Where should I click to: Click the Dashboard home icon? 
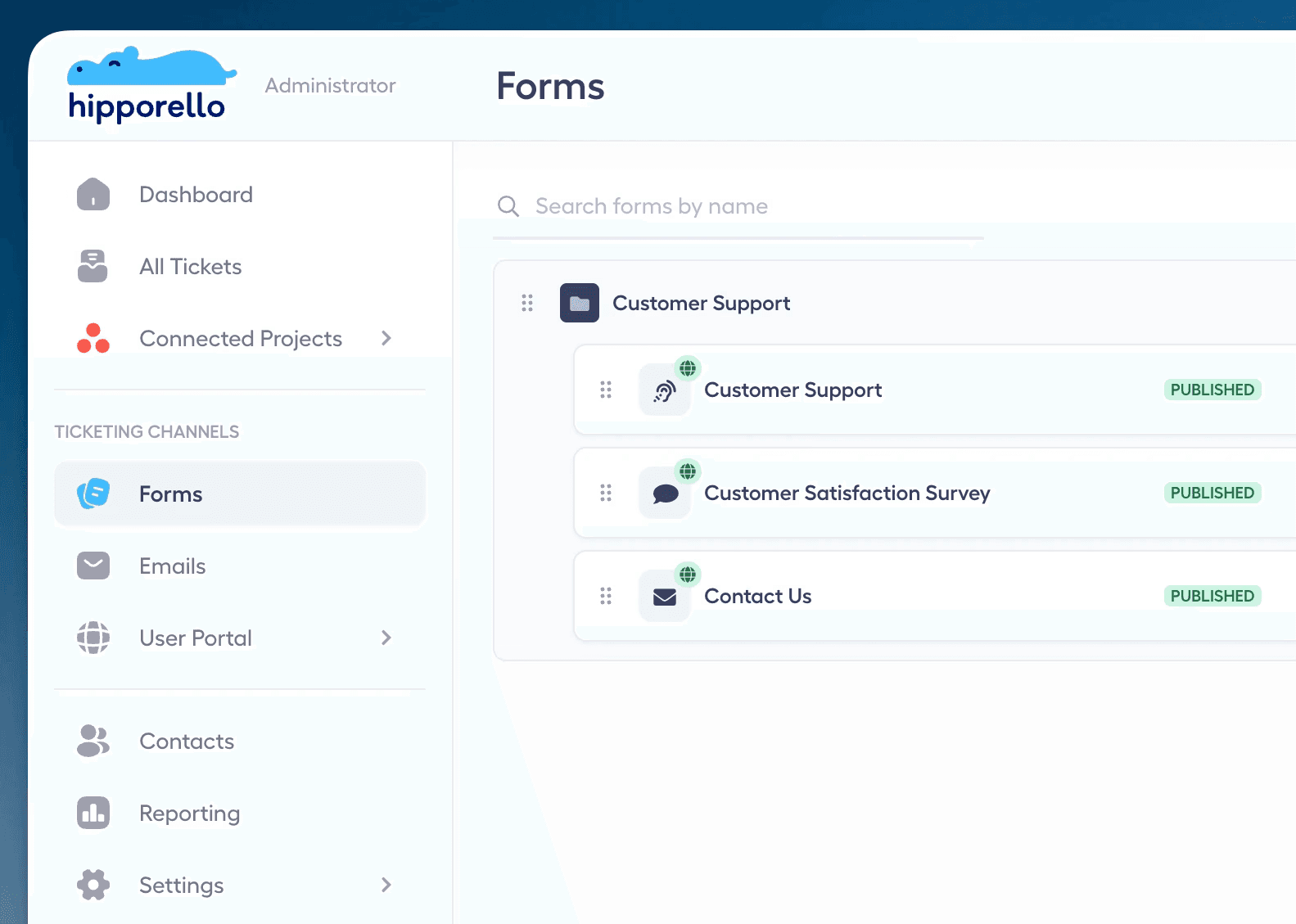(93, 195)
